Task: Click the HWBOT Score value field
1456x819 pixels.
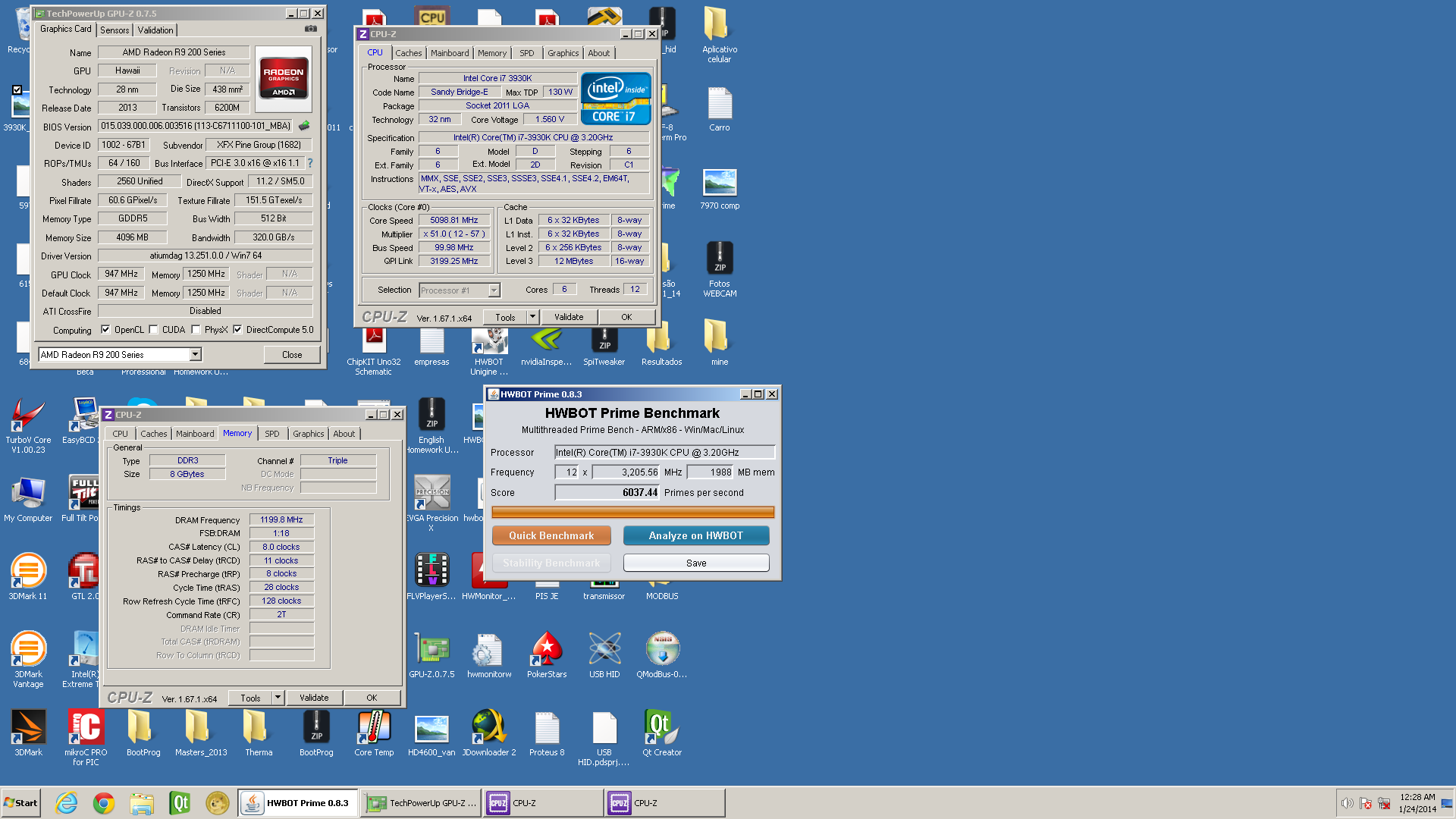Action: click(x=607, y=492)
